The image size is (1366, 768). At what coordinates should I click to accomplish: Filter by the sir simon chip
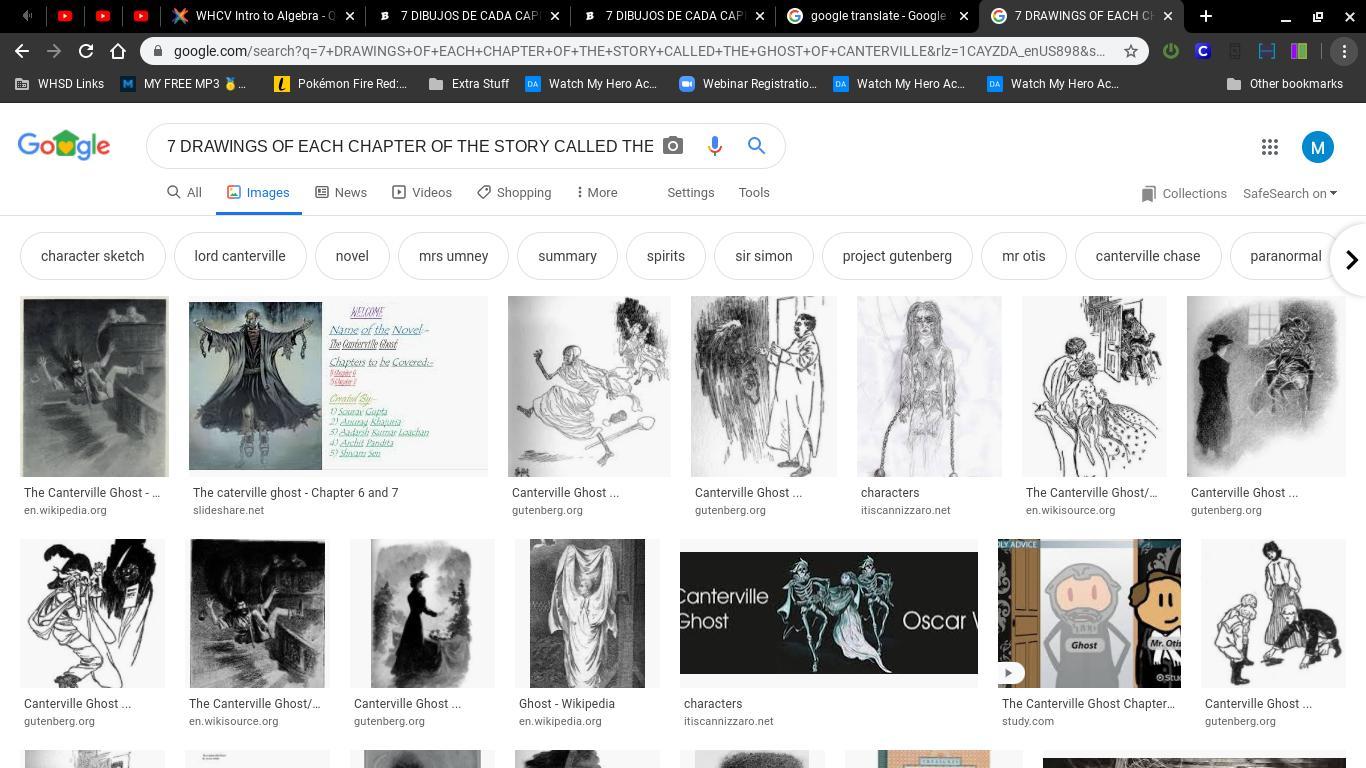coord(764,256)
